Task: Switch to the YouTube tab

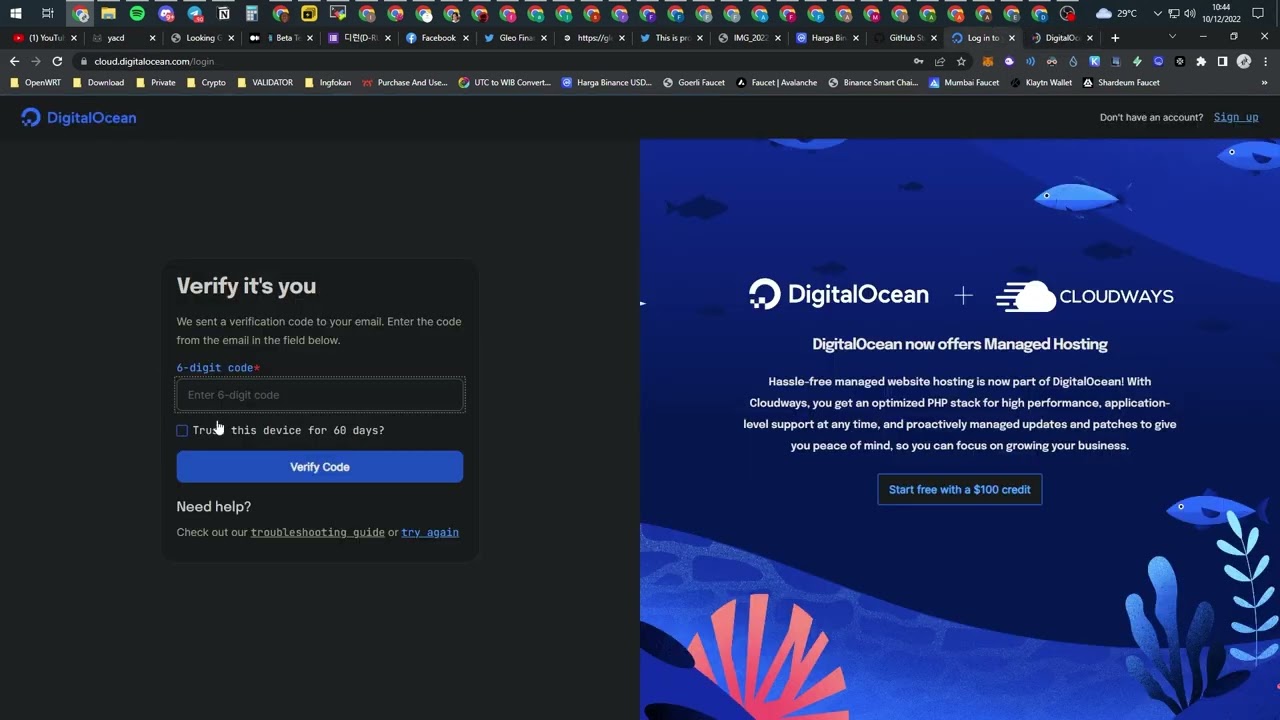Action: pyautogui.click(x=45, y=38)
